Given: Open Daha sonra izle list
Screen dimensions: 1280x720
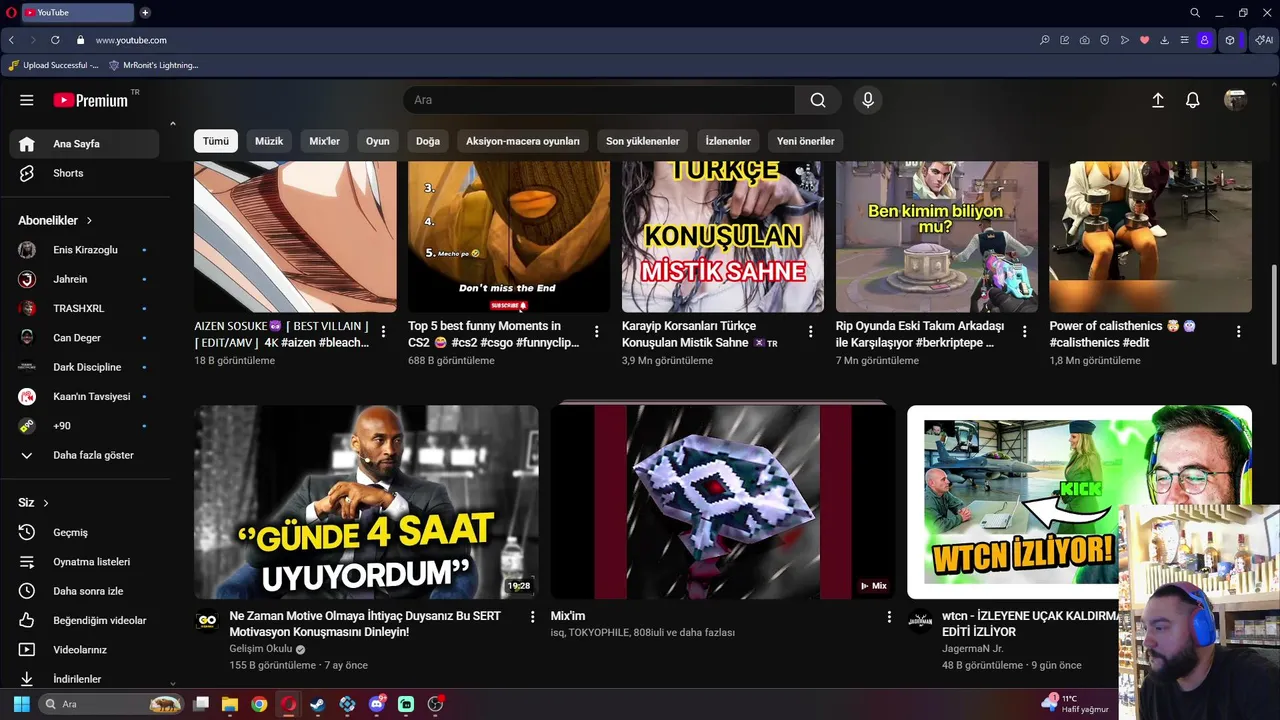Looking at the screenshot, I should click(84, 591).
